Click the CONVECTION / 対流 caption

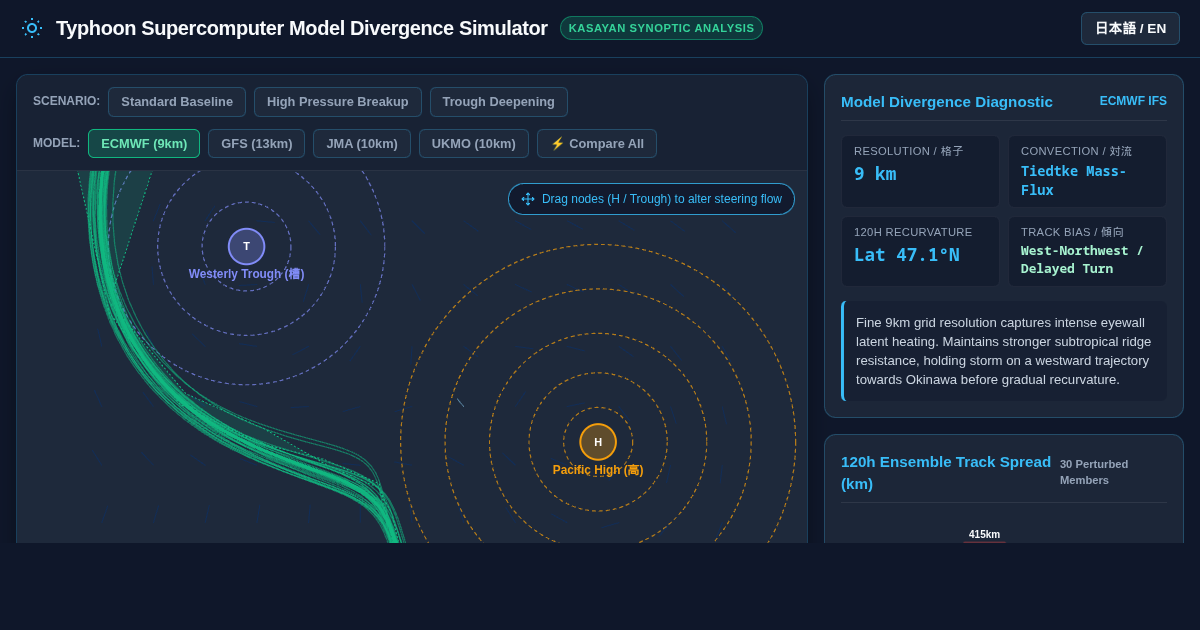point(1077,151)
